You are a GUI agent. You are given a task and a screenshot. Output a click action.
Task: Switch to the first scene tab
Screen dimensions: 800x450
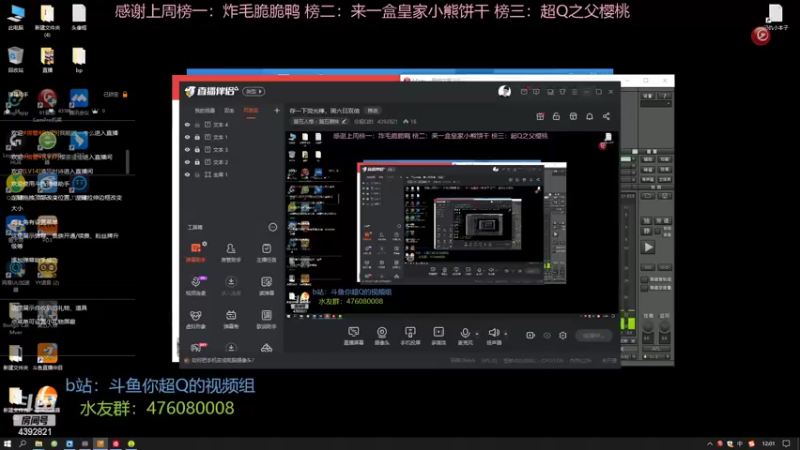(x=205, y=110)
